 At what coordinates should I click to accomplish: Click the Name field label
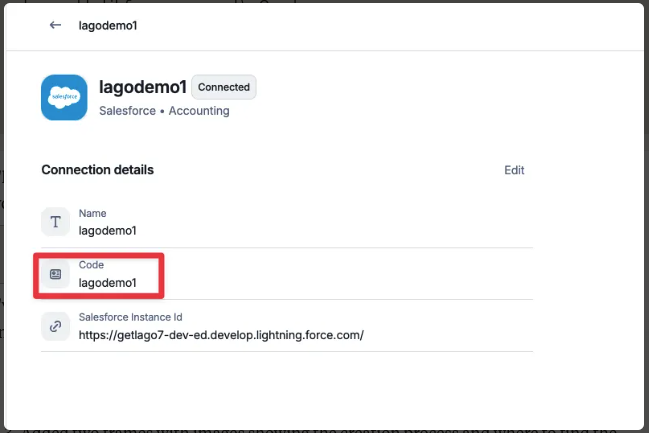tap(92, 213)
